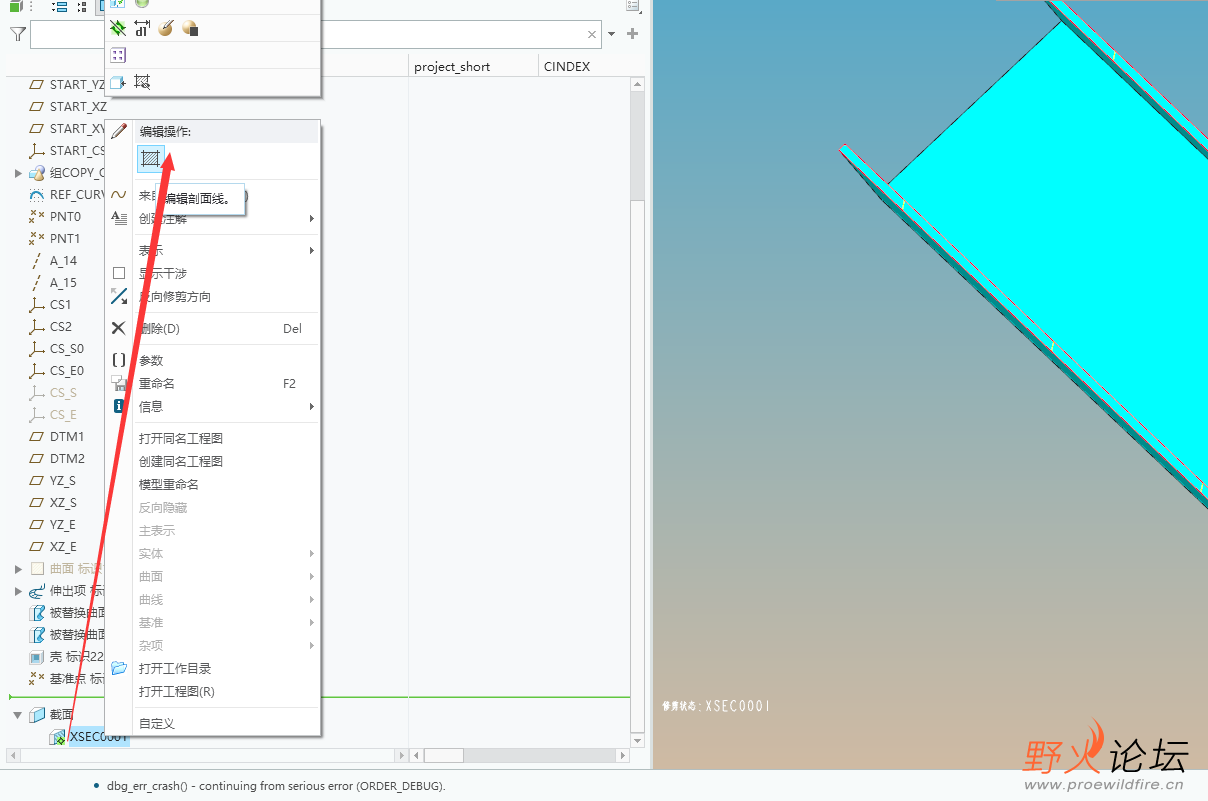Screen dimensions: 1208x801
Task: Click the project_short column header
Action: point(452,66)
